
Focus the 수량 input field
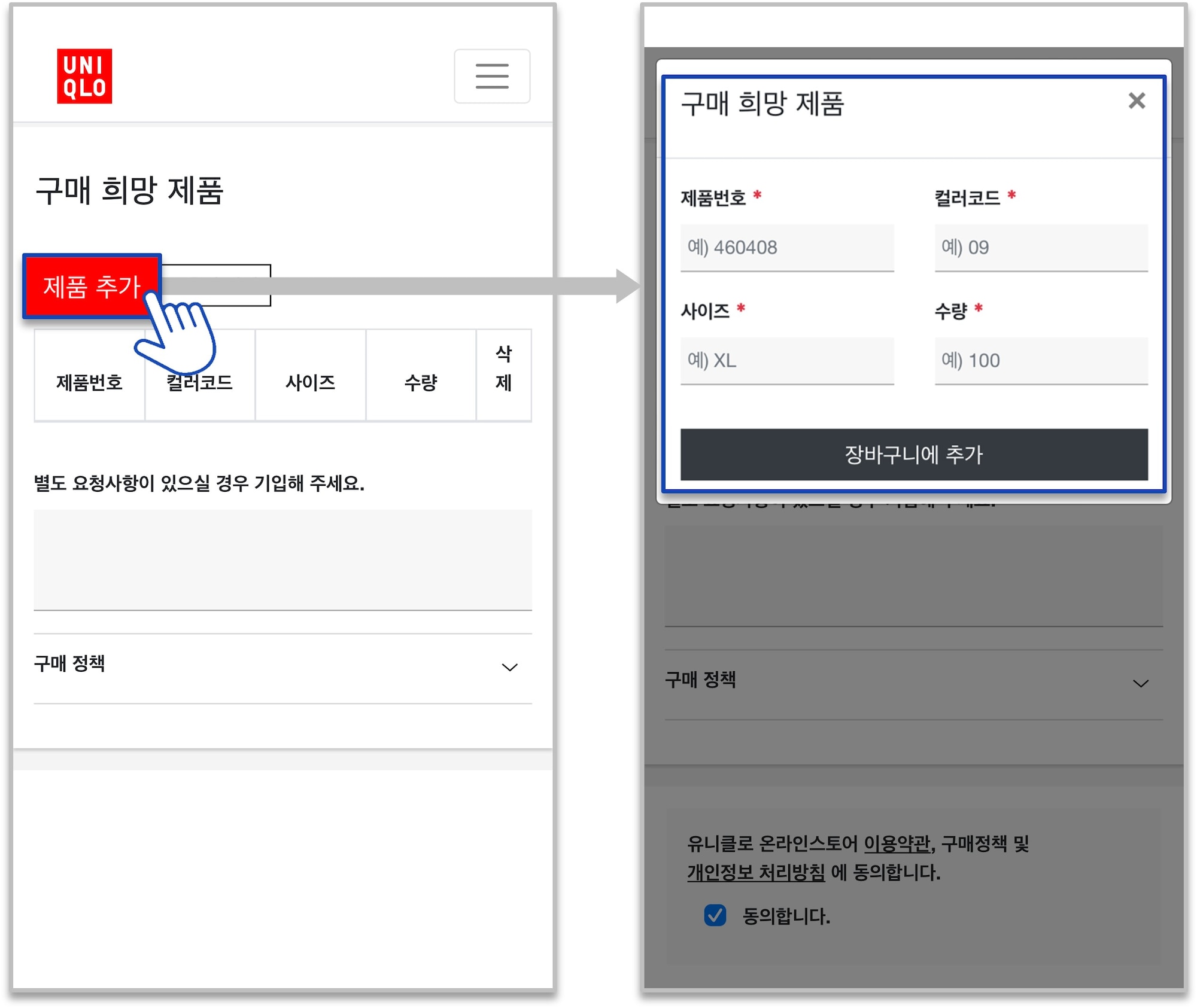[1041, 361]
